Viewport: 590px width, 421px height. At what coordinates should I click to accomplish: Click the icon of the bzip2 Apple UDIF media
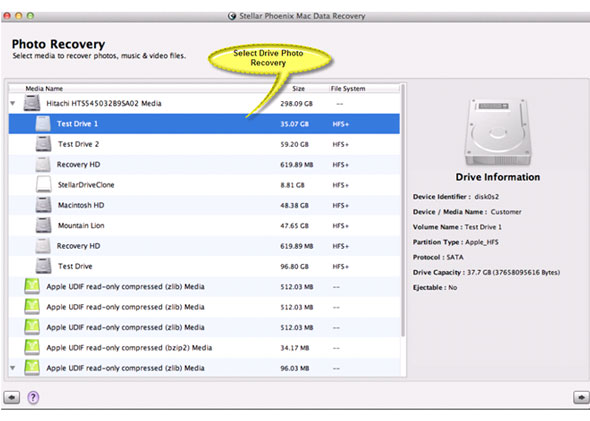coord(32,347)
